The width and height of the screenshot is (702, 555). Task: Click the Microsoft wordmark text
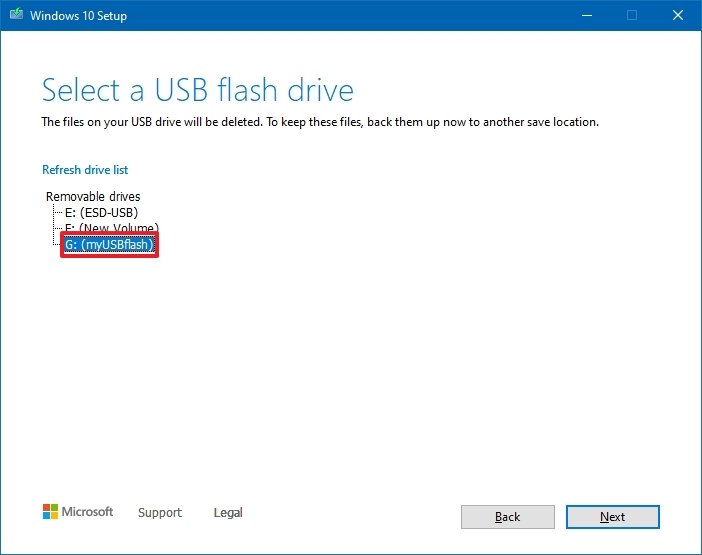pyautogui.click(x=87, y=512)
